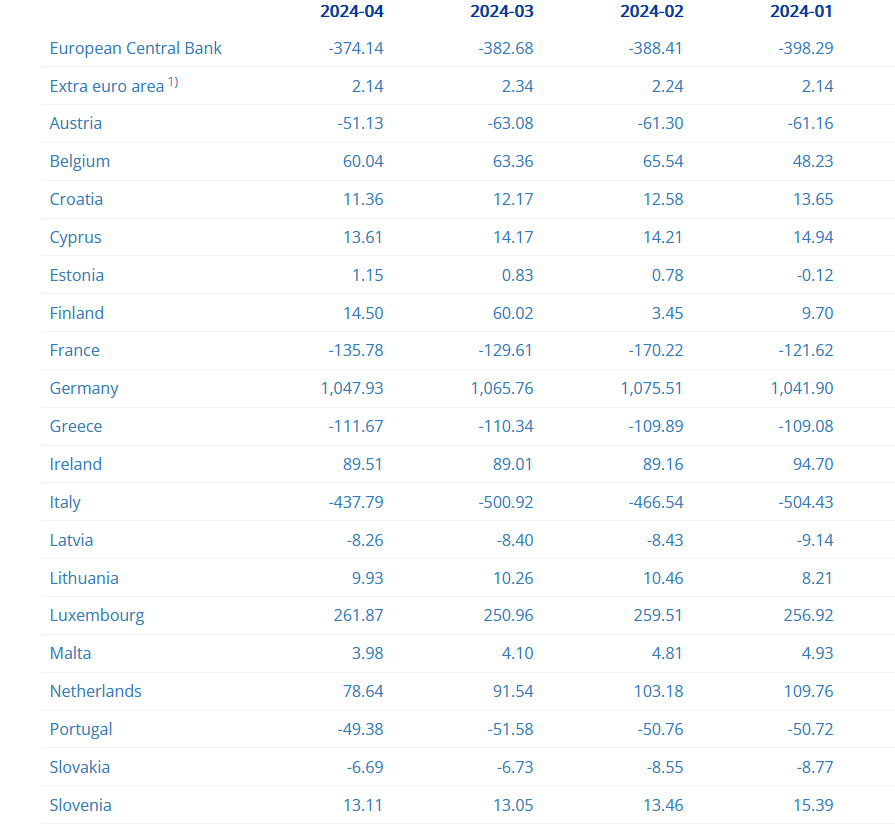The height and width of the screenshot is (828, 895).
Task: Click the 2024-02 column header
Action: click(652, 12)
